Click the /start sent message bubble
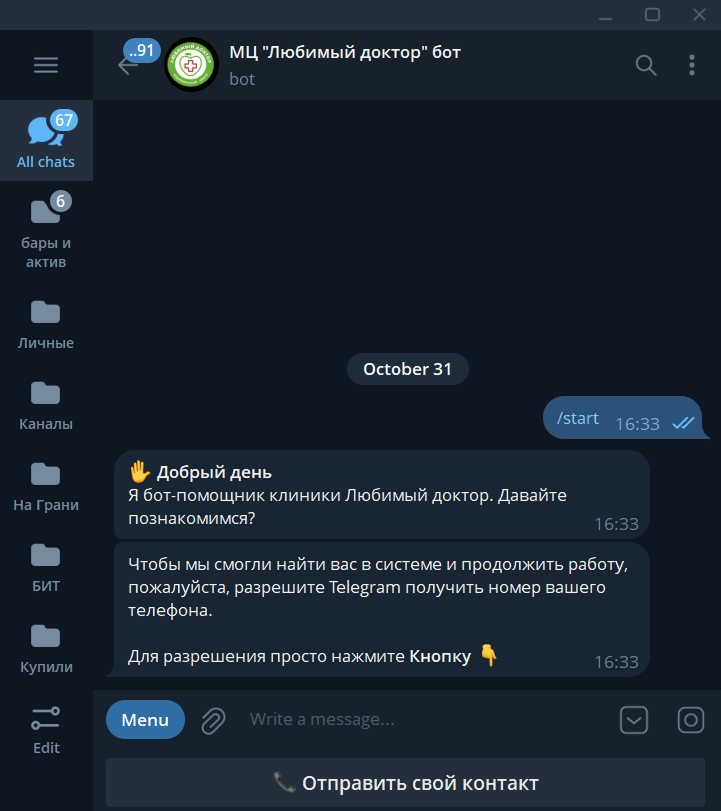This screenshot has width=721, height=811. pyautogui.click(x=624, y=417)
